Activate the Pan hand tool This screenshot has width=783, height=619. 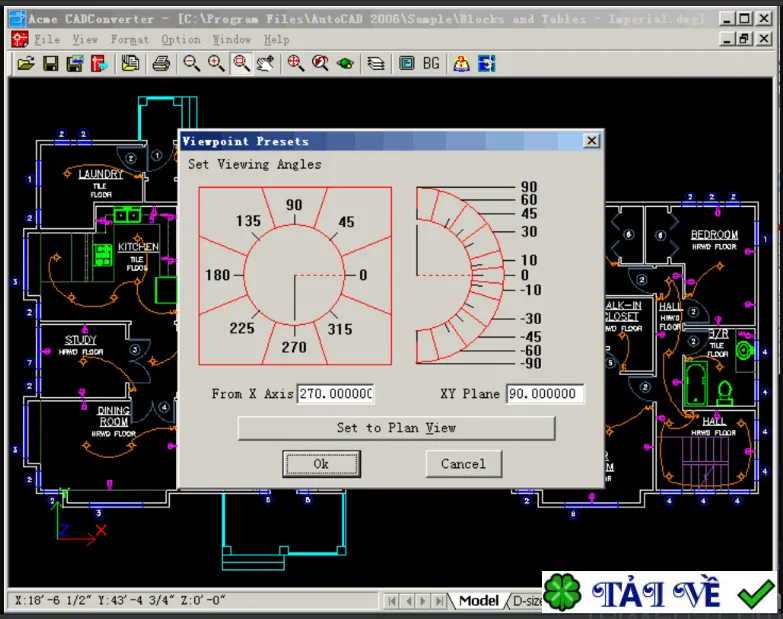[x=265, y=63]
